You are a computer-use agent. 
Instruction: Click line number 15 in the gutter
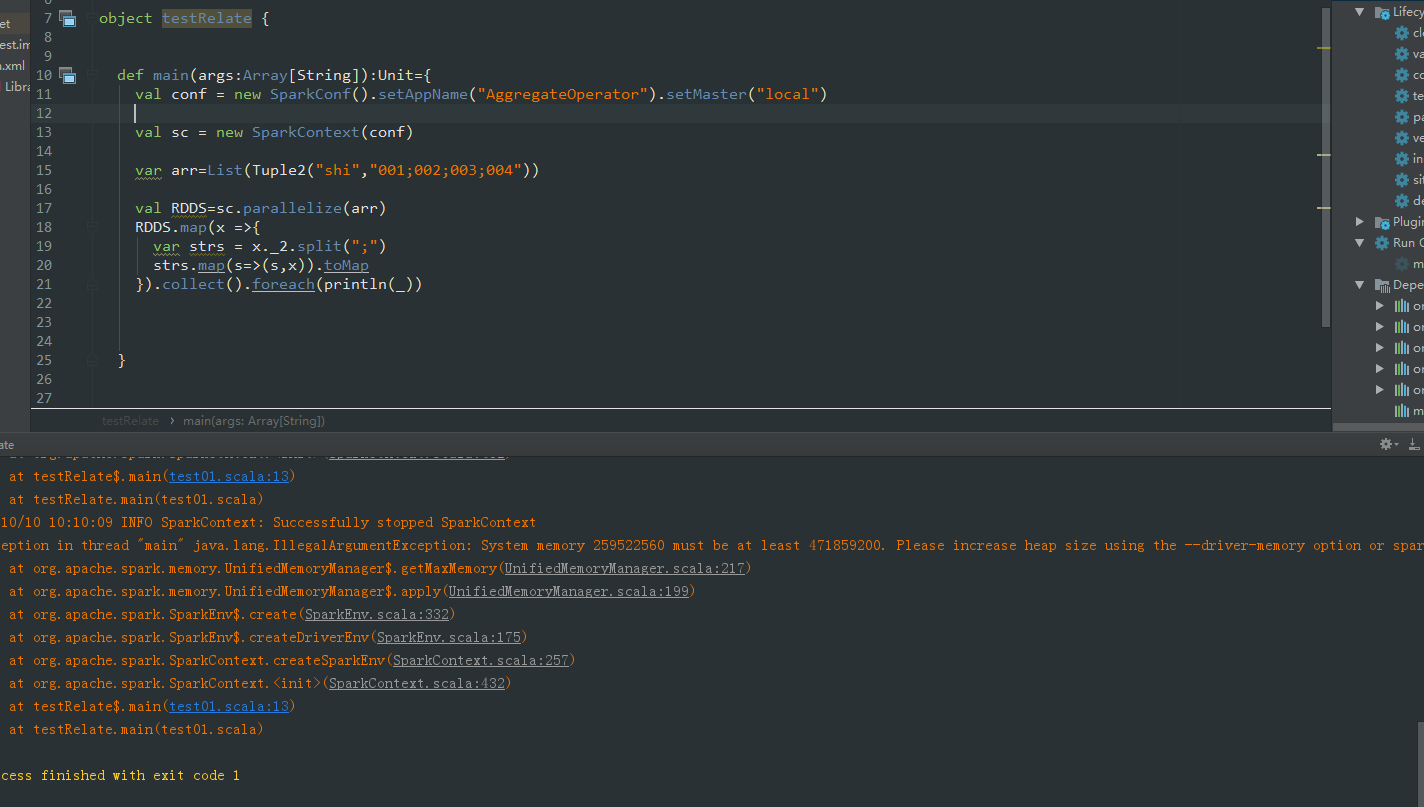(x=44, y=170)
